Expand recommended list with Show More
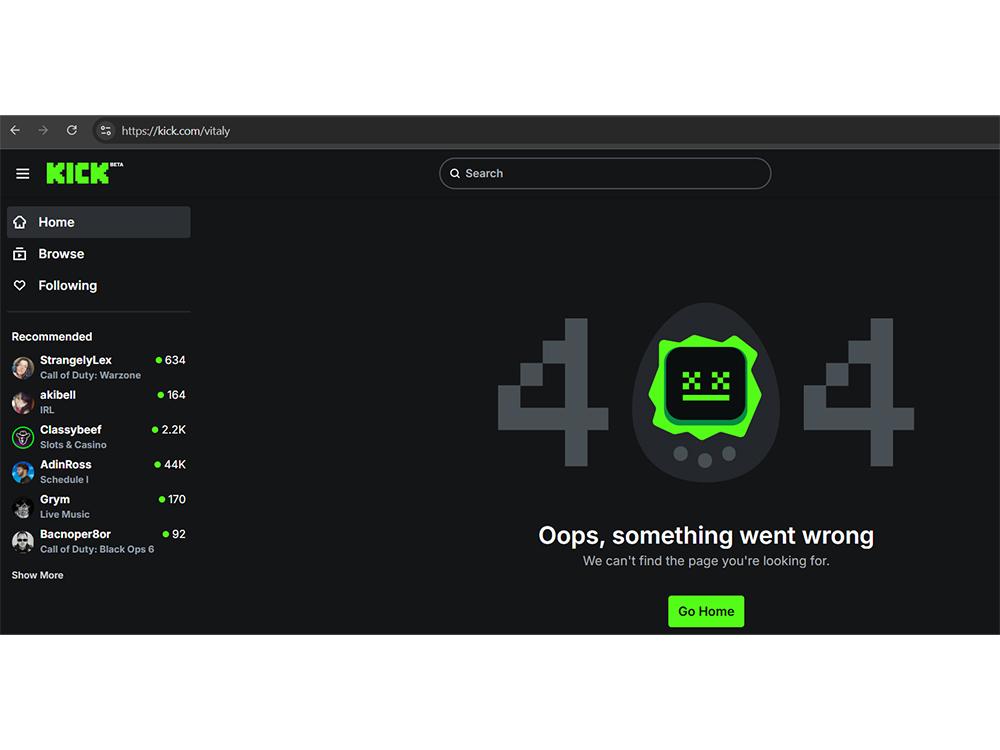Image resolution: width=1000 pixels, height=750 pixels. coord(38,575)
